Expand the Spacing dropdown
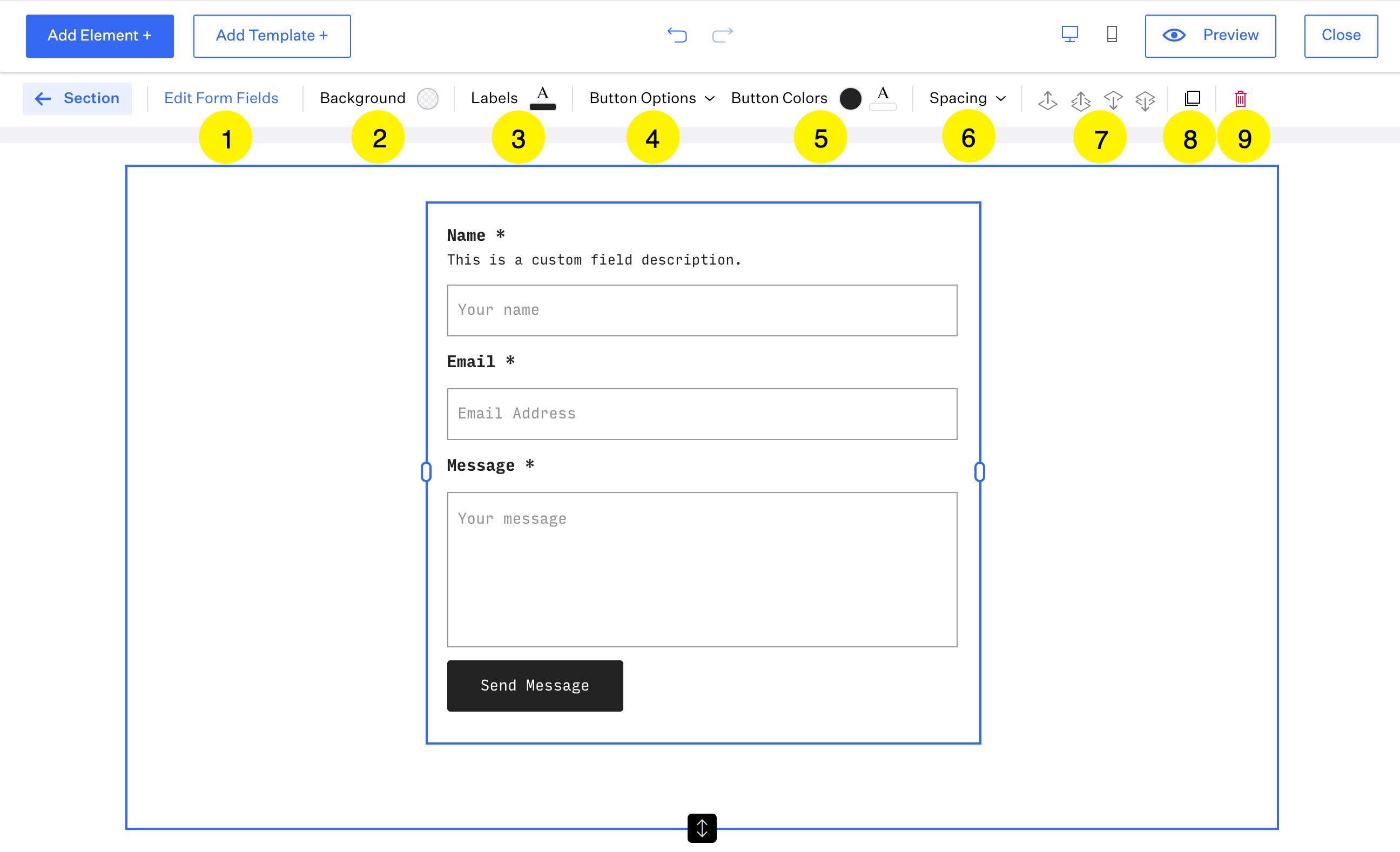 pos(967,98)
